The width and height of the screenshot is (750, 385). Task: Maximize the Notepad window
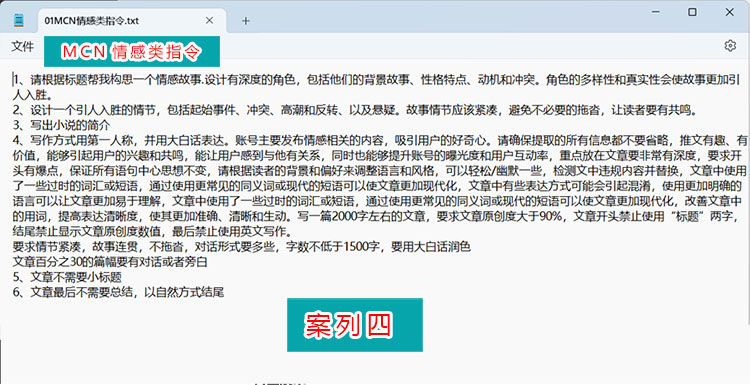(692, 12)
